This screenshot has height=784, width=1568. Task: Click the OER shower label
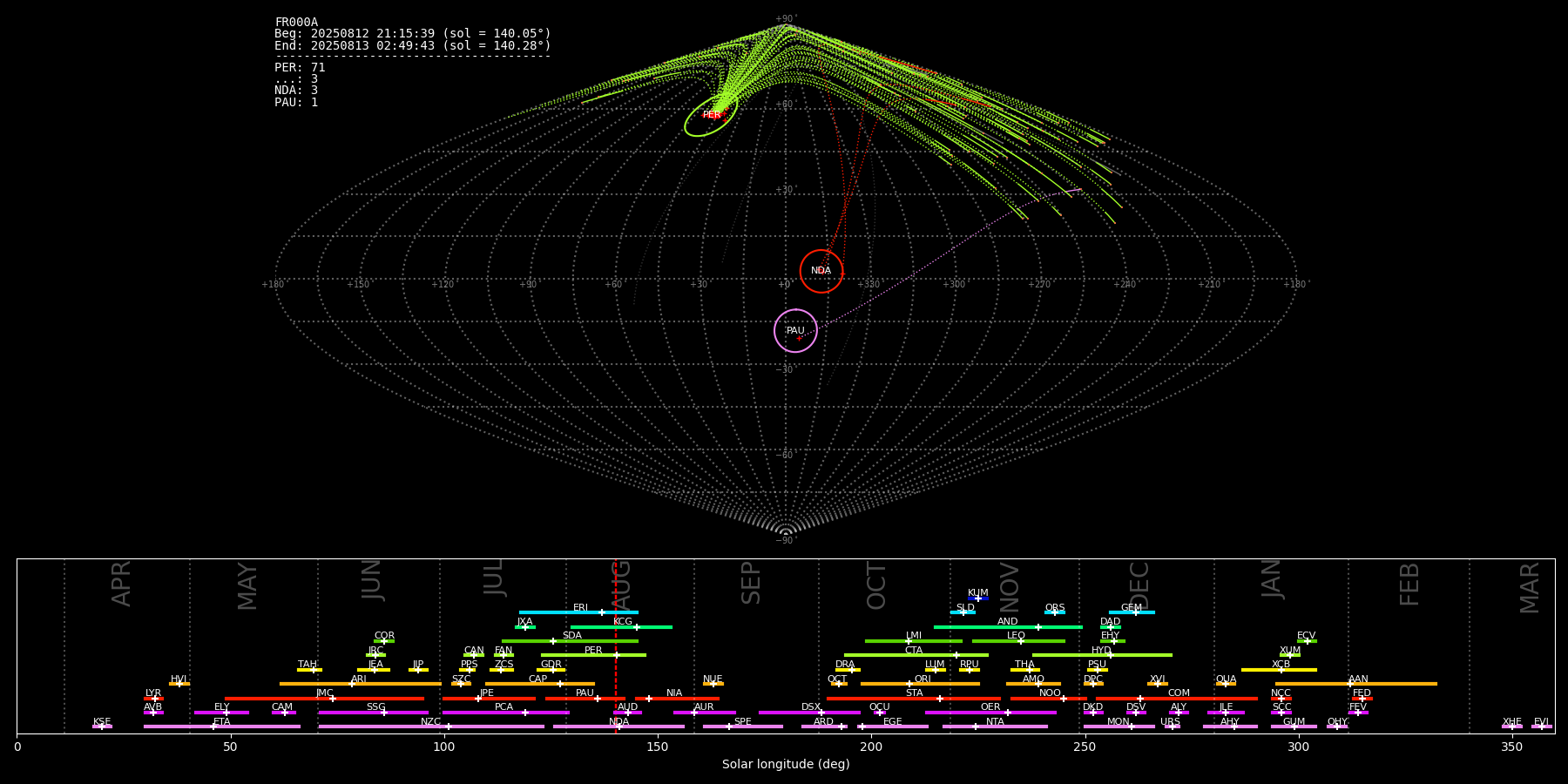990,707
